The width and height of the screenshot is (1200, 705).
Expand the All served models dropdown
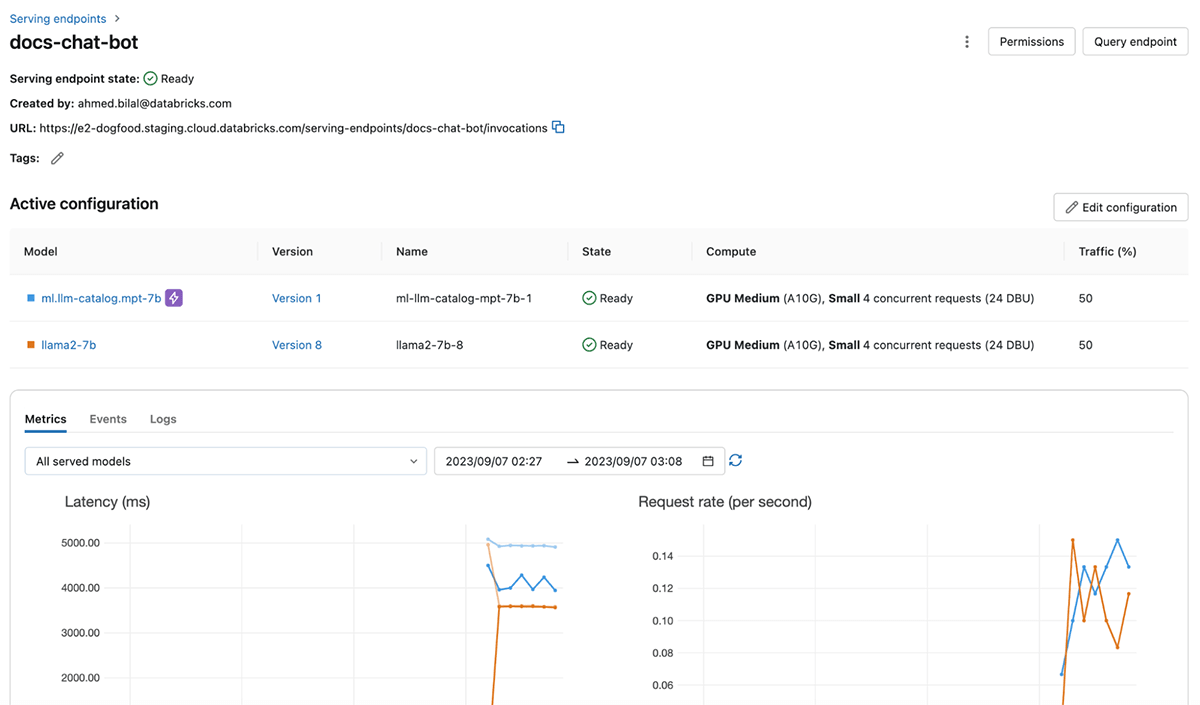[225, 461]
